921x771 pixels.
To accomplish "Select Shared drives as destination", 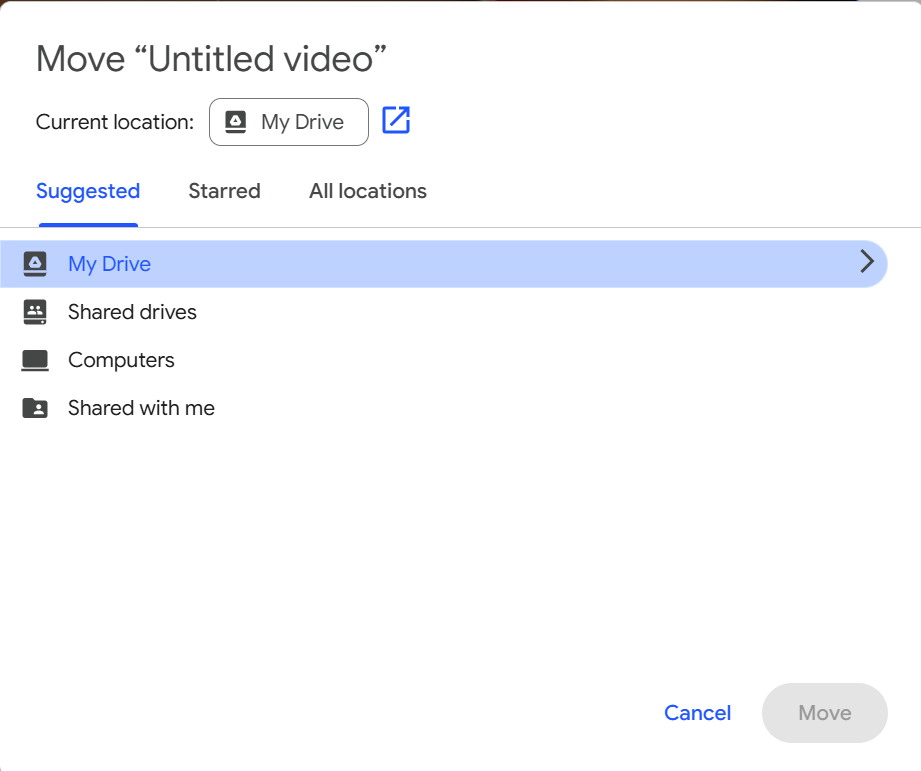I will pos(443,312).
